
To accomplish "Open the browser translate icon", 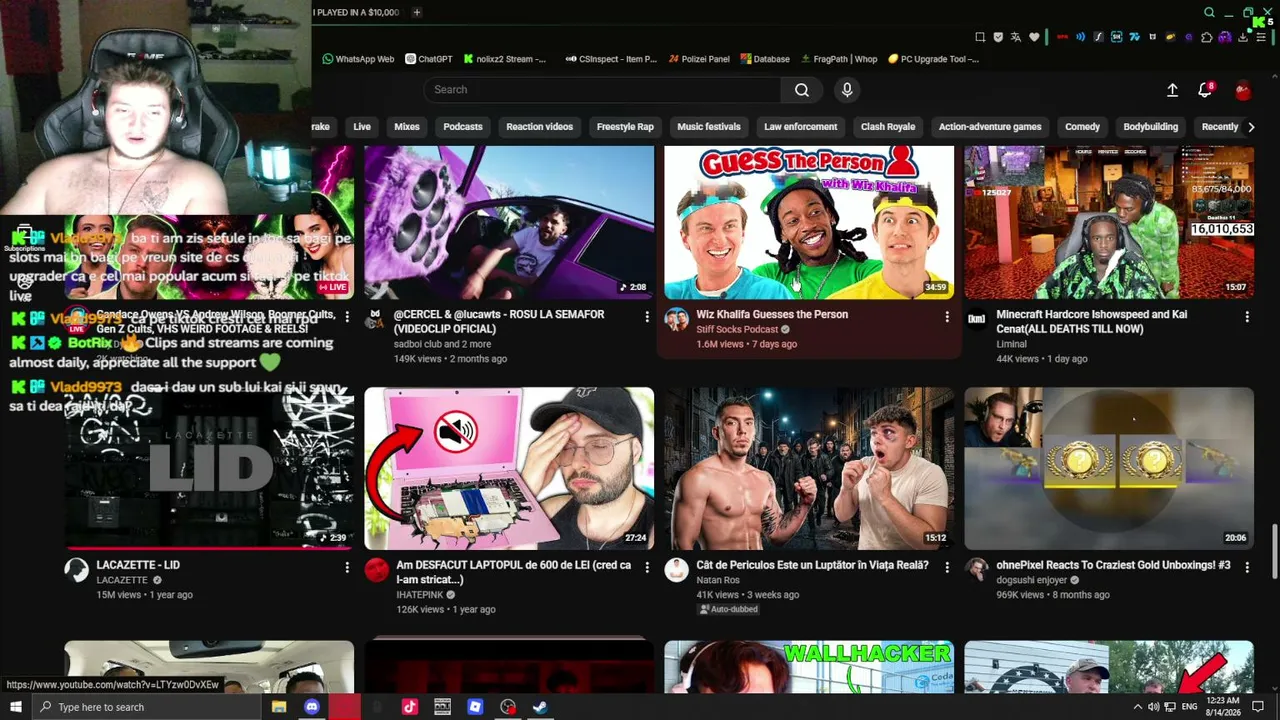I will tap(1015, 37).
